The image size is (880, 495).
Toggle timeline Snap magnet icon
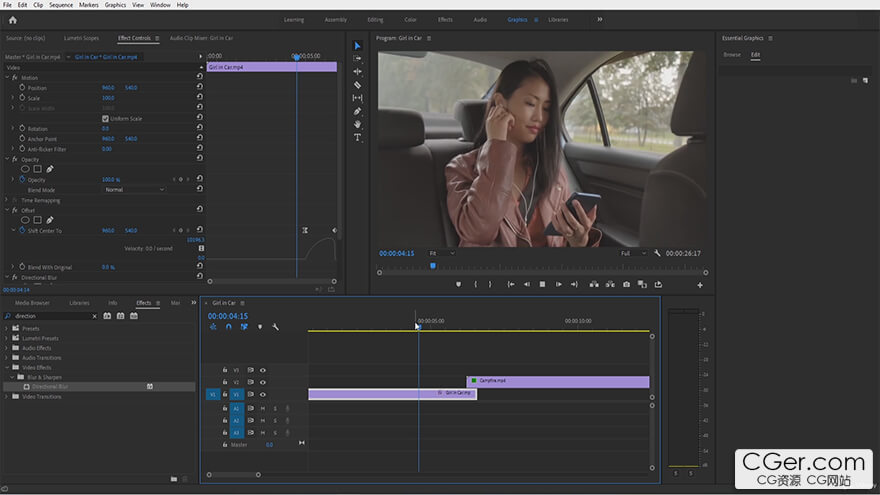point(228,327)
